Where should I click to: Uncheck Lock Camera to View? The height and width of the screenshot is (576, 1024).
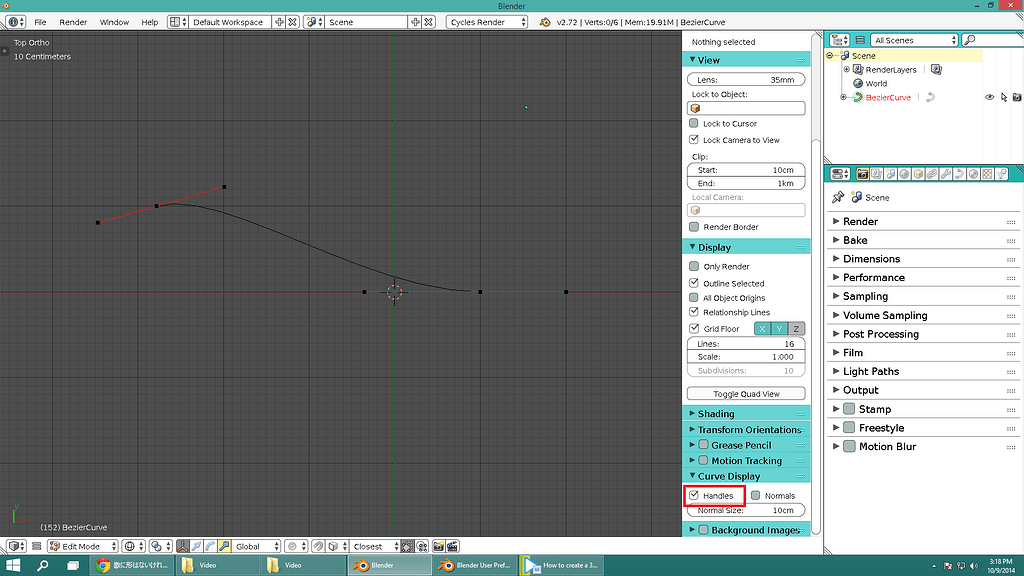pos(694,140)
